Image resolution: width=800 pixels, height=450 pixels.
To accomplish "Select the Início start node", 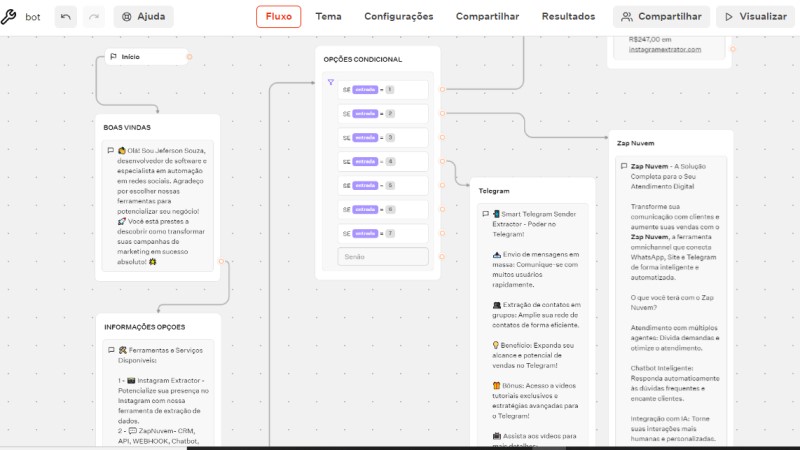I will coord(147,57).
